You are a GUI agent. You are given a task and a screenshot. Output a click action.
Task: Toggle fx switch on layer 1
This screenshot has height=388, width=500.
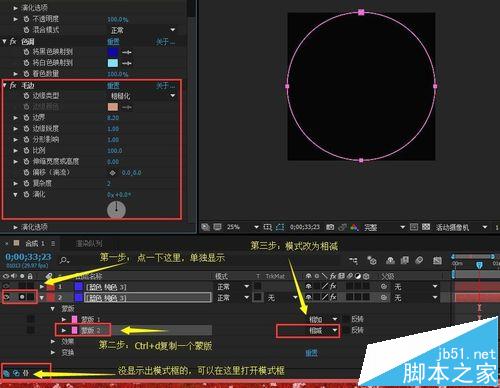click(x=333, y=286)
